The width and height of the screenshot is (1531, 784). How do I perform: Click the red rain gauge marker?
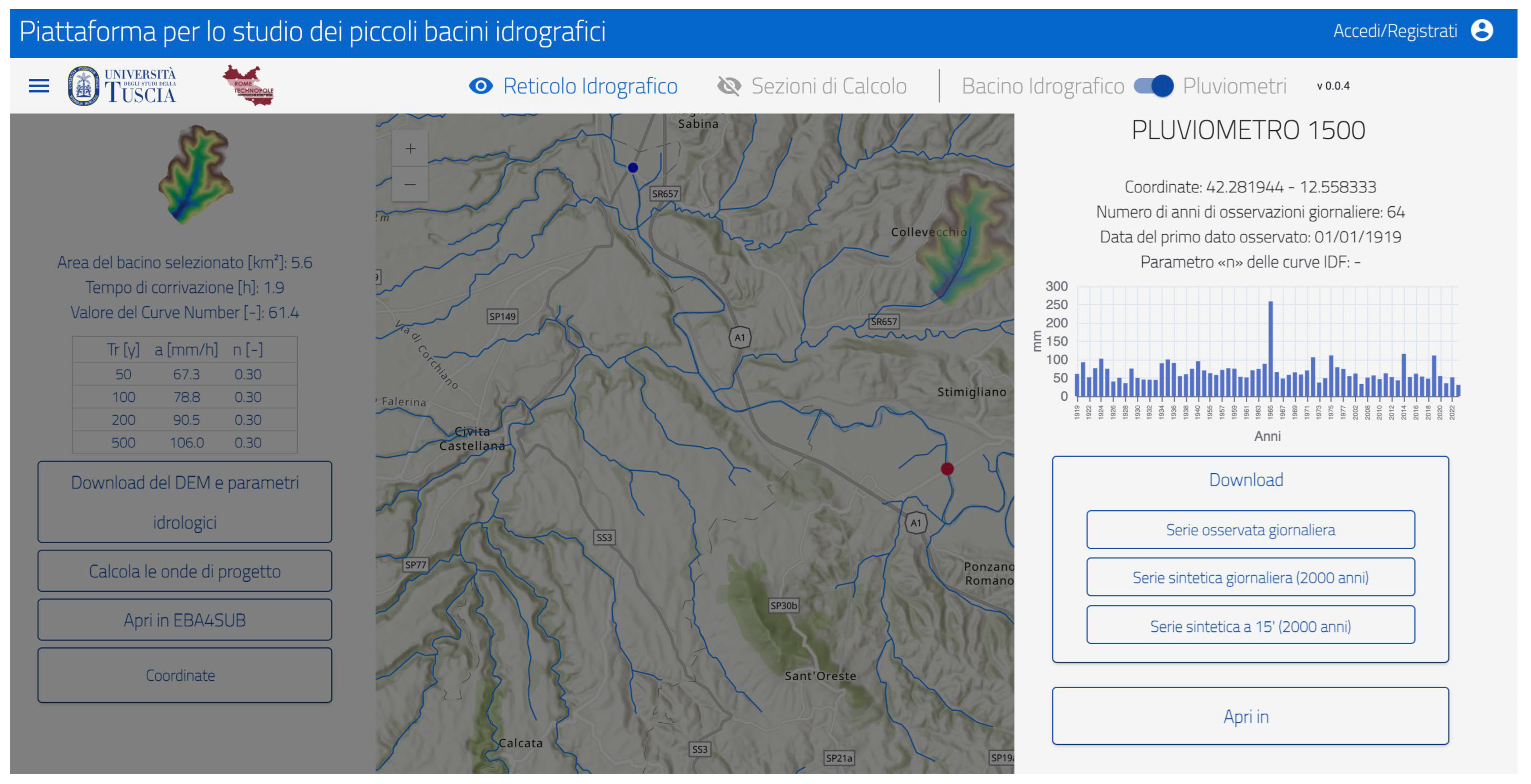pyautogui.click(x=947, y=469)
